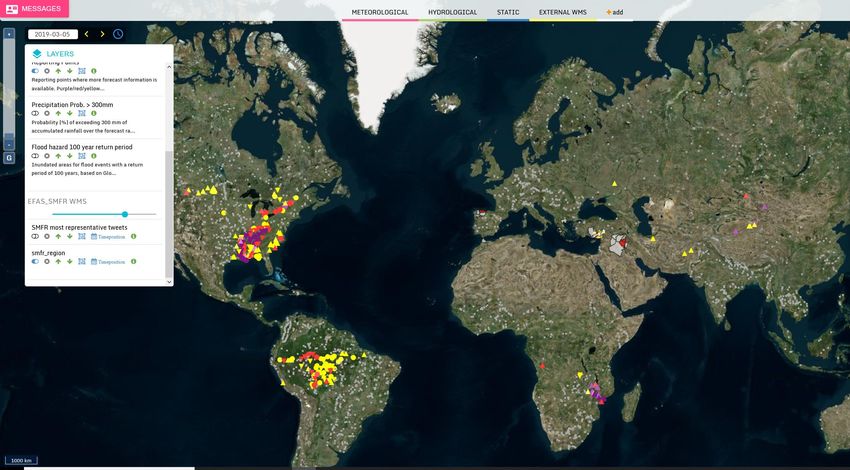Show info for Flood hazard layer

(94, 156)
